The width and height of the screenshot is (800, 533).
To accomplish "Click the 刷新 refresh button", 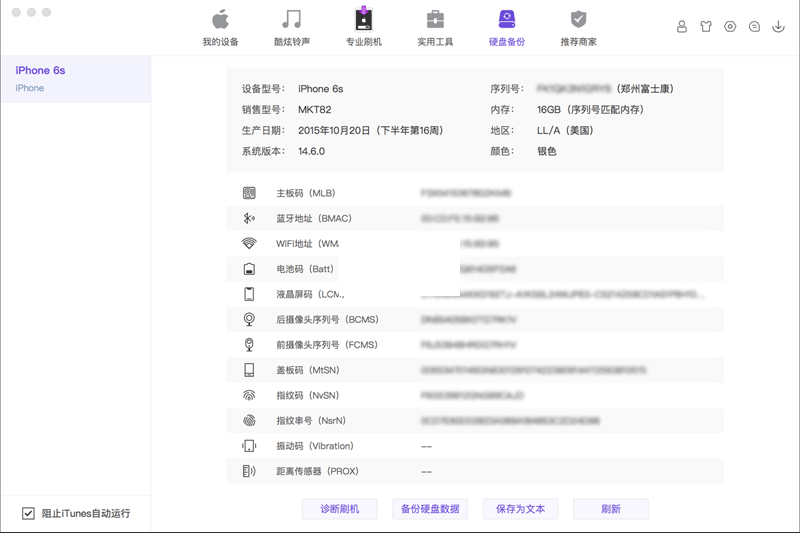I will [x=611, y=509].
